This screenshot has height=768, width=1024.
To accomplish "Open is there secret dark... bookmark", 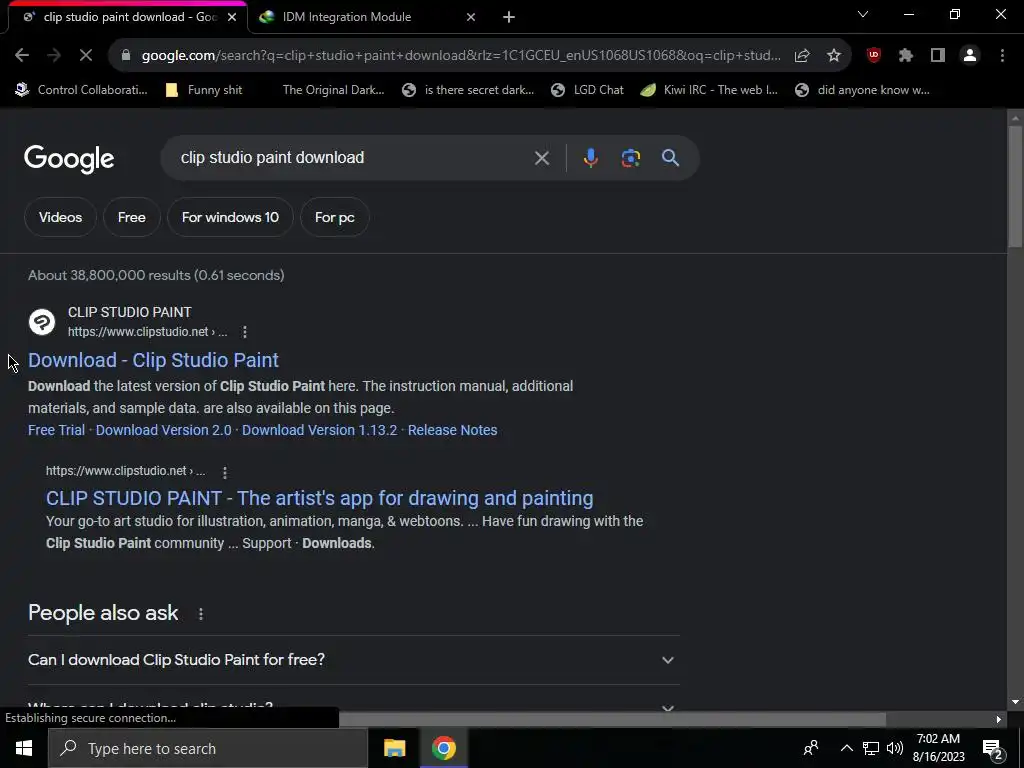I will point(468,90).
